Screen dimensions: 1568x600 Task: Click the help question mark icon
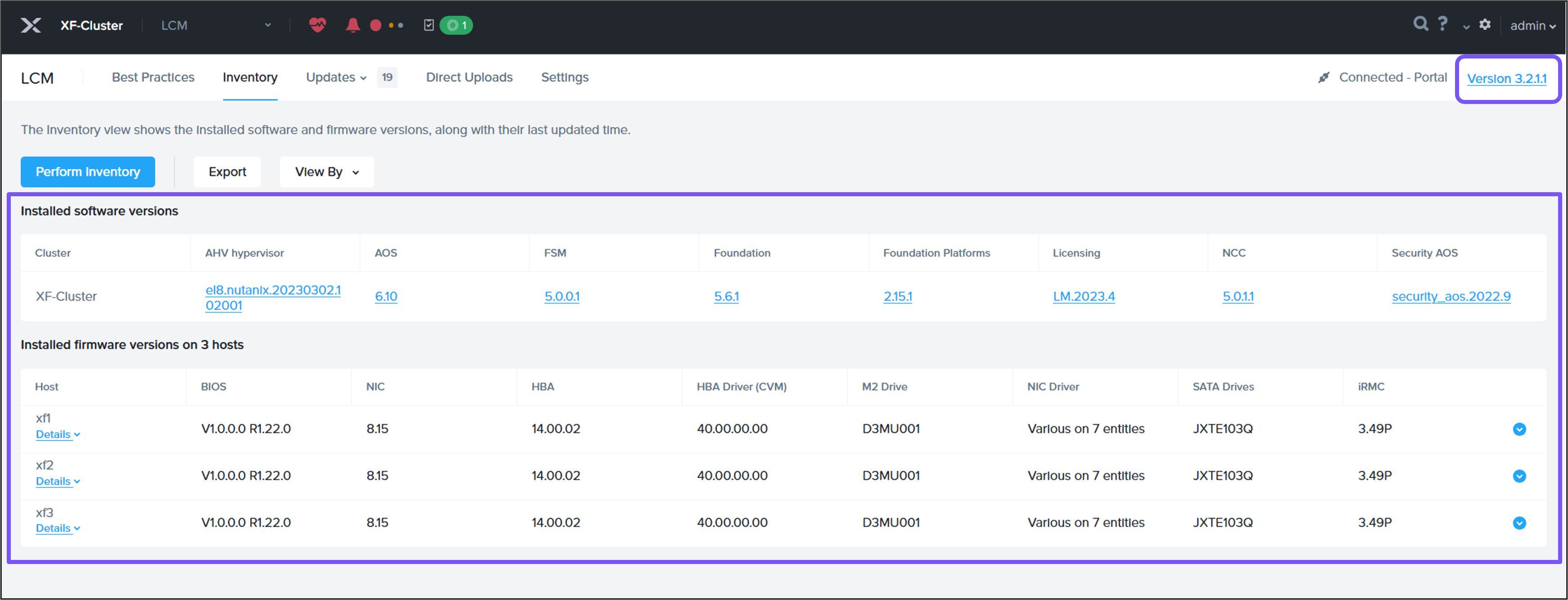click(1442, 24)
